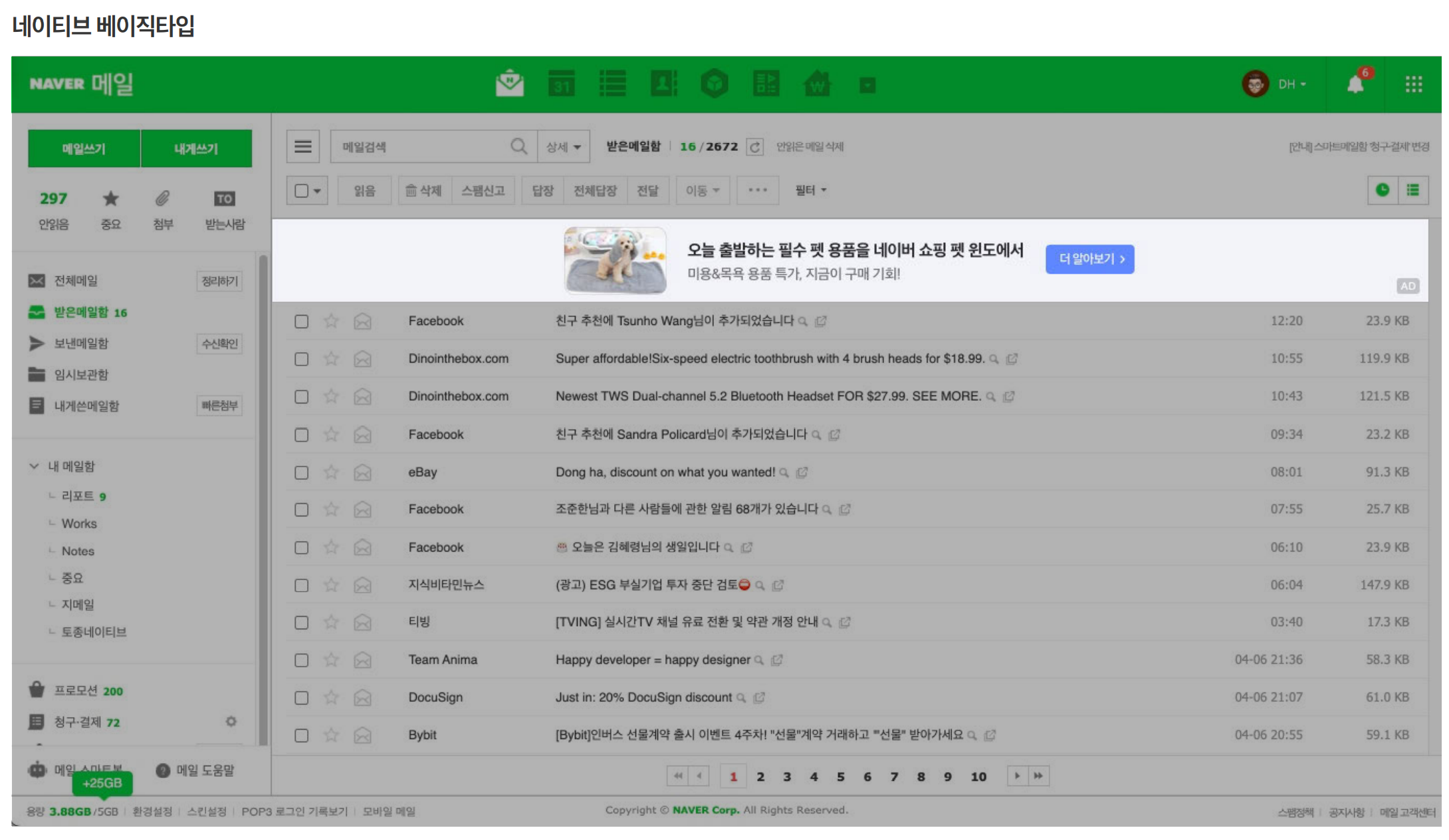Image resolution: width=1449 pixels, height=840 pixels.
Task: Open the DH account dropdown
Action: pos(1293,84)
